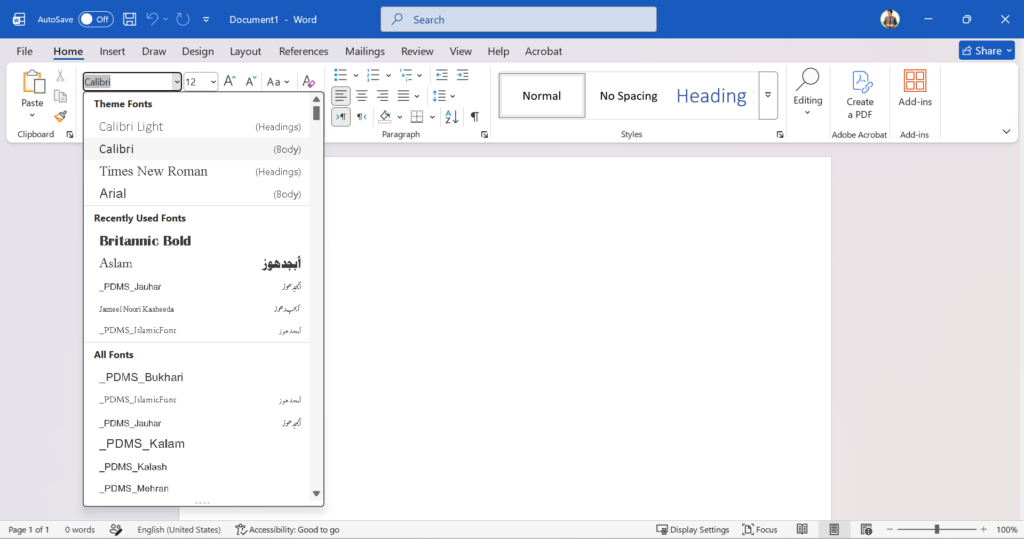
Task: Select Times New Roman from font list
Action: [x=199, y=171]
